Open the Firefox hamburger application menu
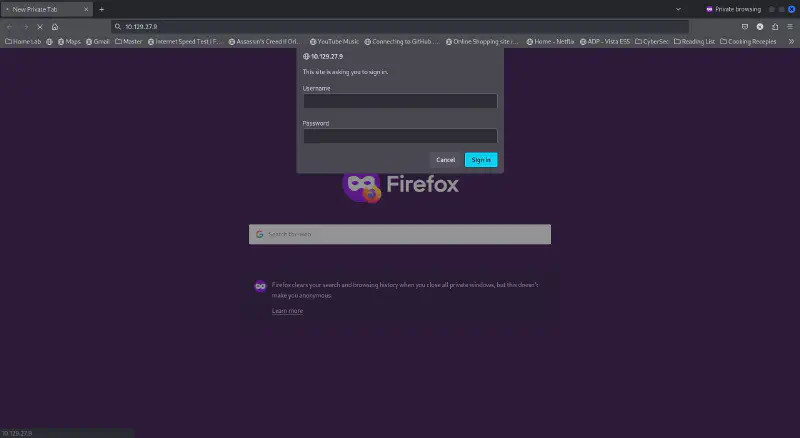 (x=790, y=27)
